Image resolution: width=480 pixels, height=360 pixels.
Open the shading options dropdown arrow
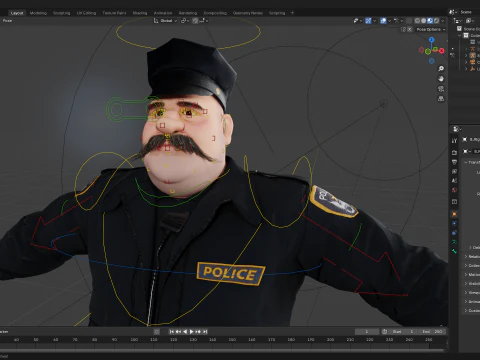point(443,21)
